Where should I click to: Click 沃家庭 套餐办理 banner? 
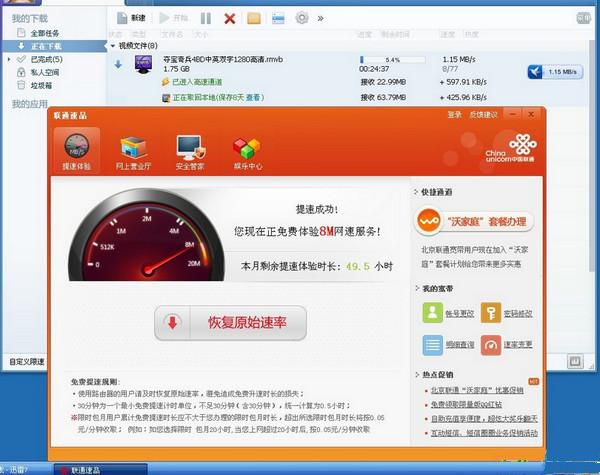tap(474, 221)
